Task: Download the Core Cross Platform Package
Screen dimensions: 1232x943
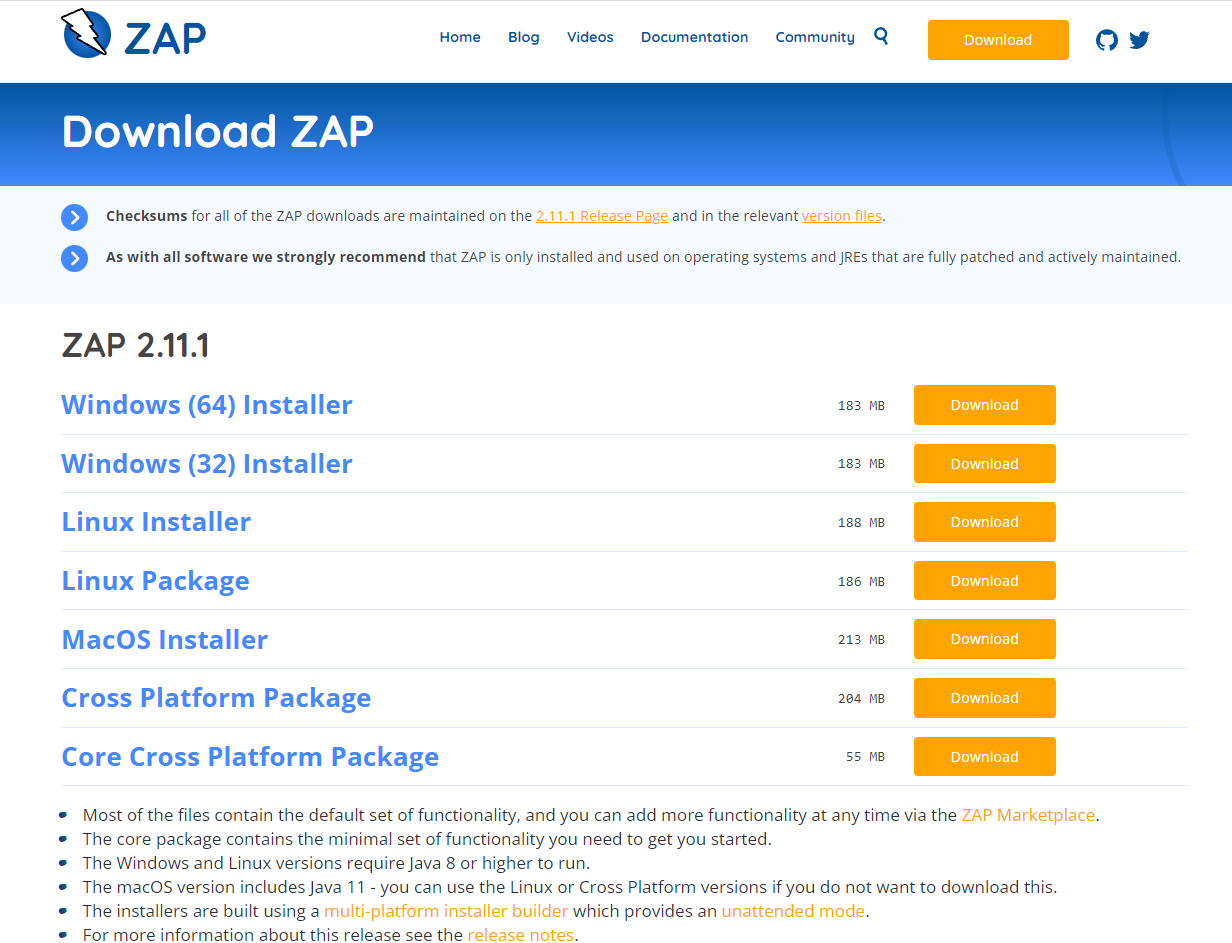Action: coord(985,757)
